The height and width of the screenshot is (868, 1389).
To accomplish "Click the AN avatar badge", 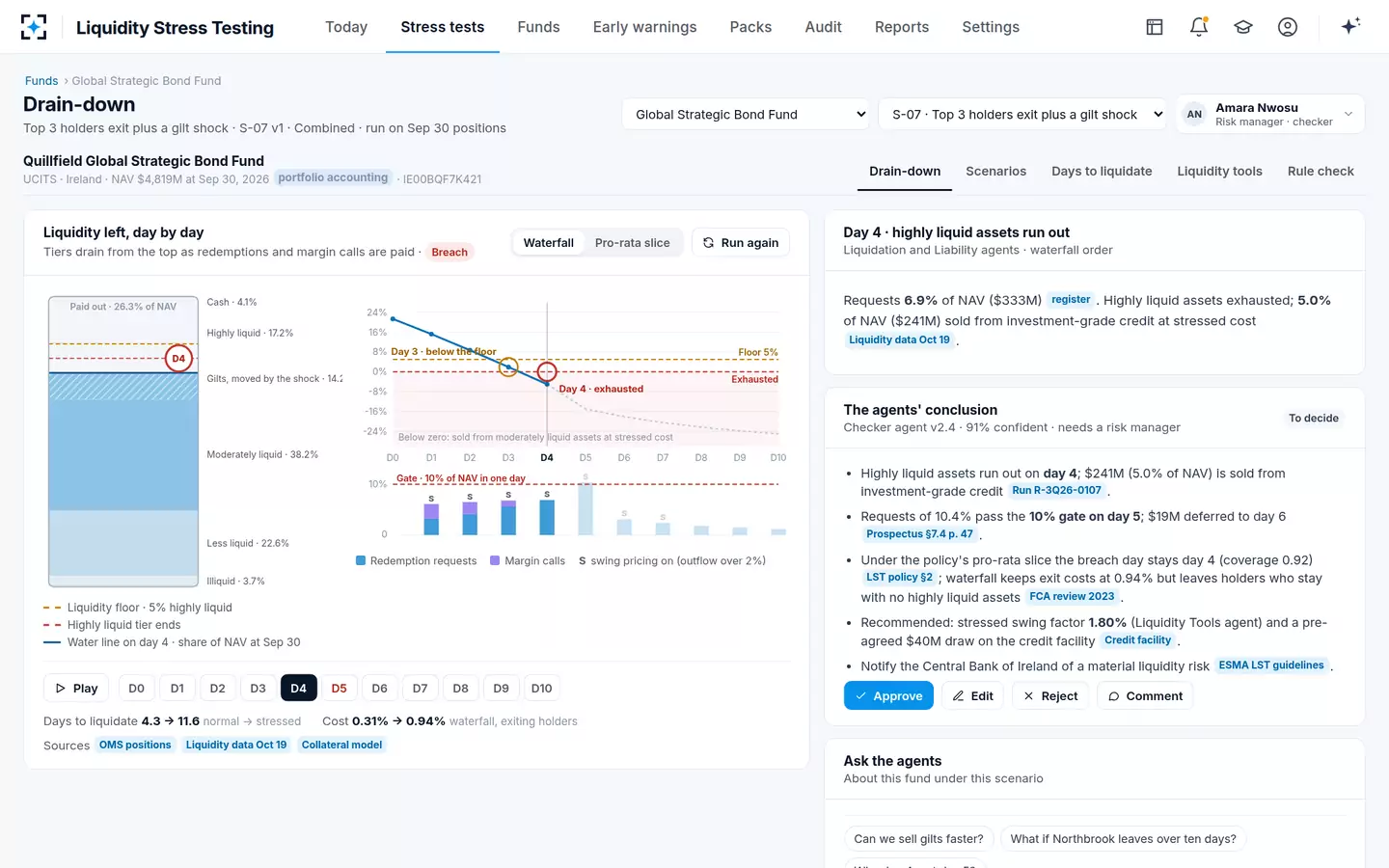I will point(1194,114).
